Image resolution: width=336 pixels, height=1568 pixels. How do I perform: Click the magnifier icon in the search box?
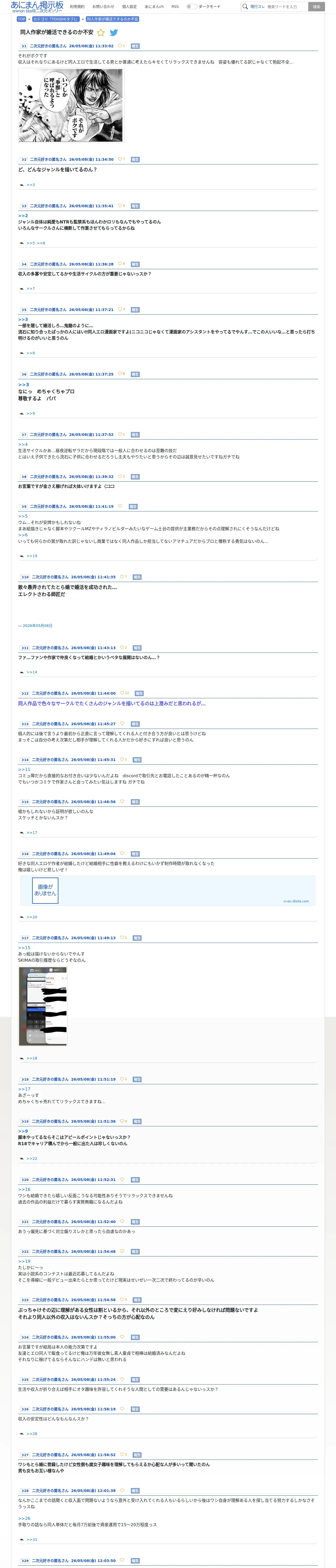click(x=245, y=7)
